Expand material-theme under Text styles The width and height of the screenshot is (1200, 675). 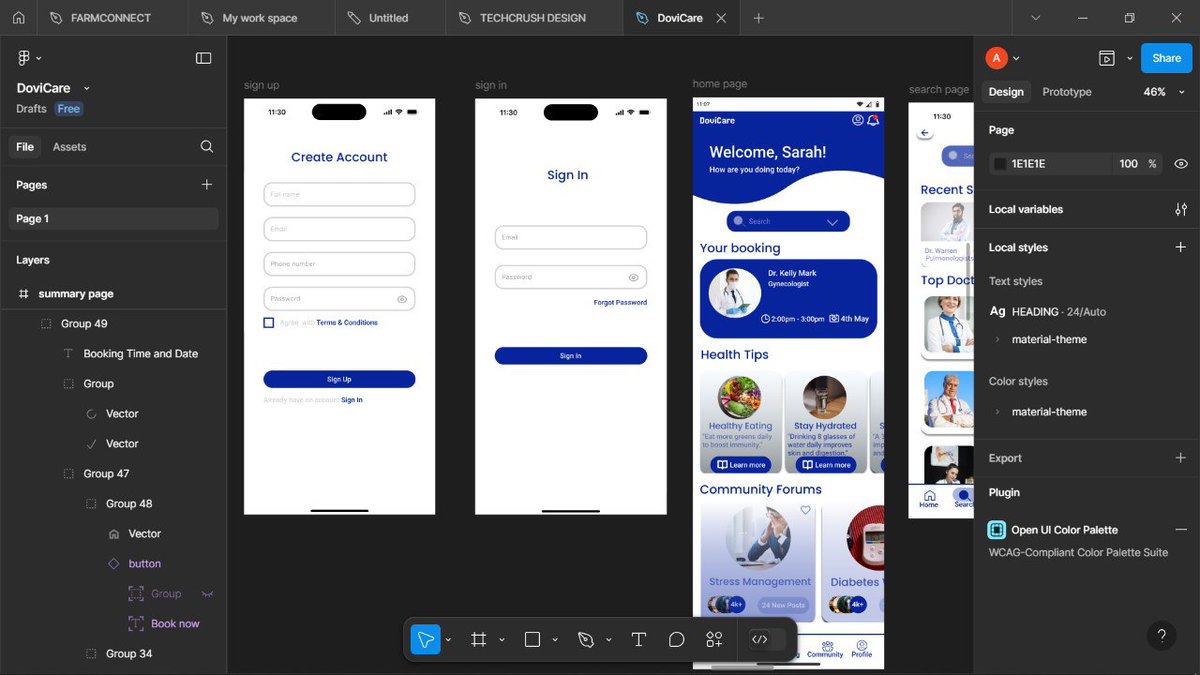[997, 340]
